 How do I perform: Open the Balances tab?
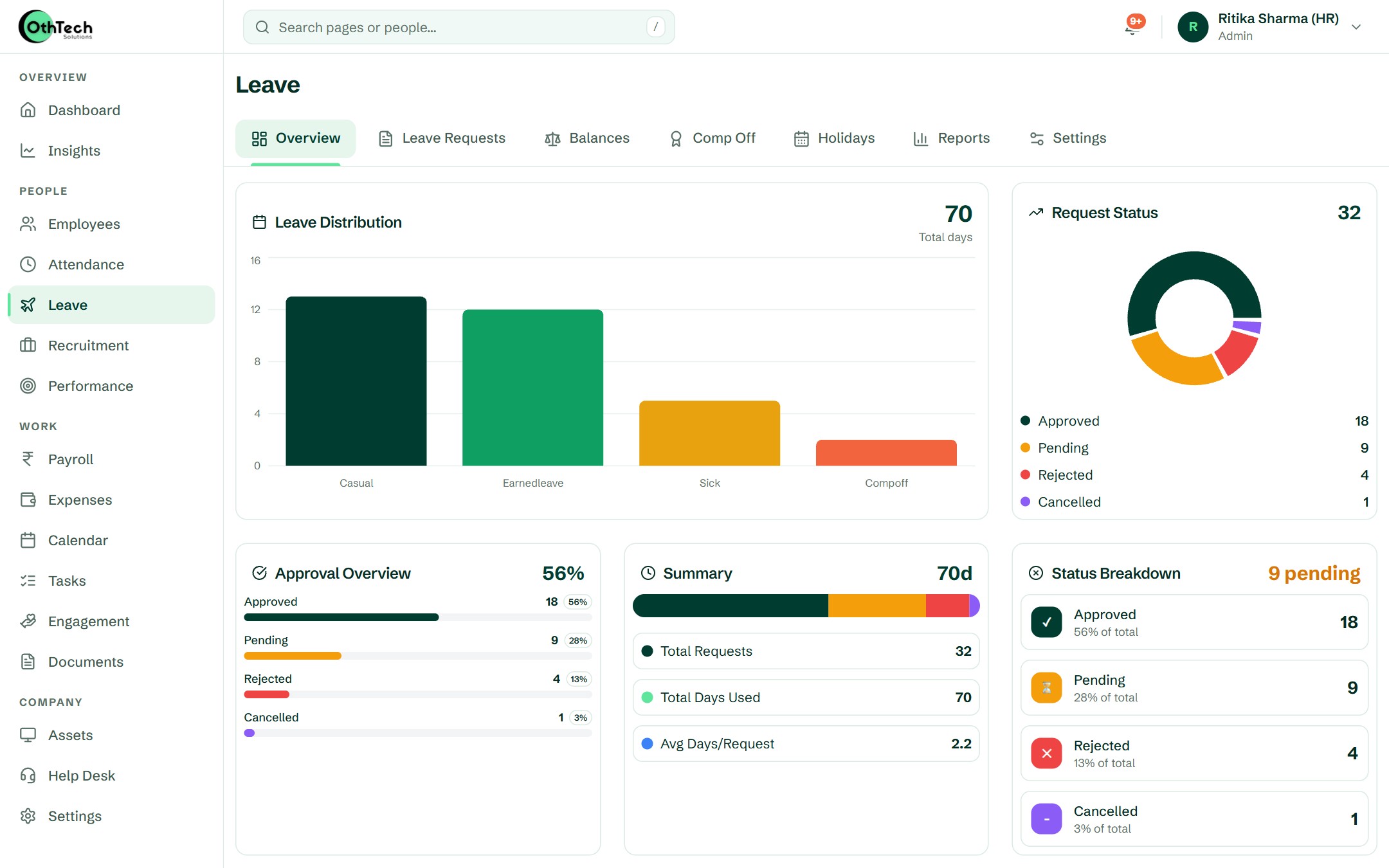coord(586,138)
